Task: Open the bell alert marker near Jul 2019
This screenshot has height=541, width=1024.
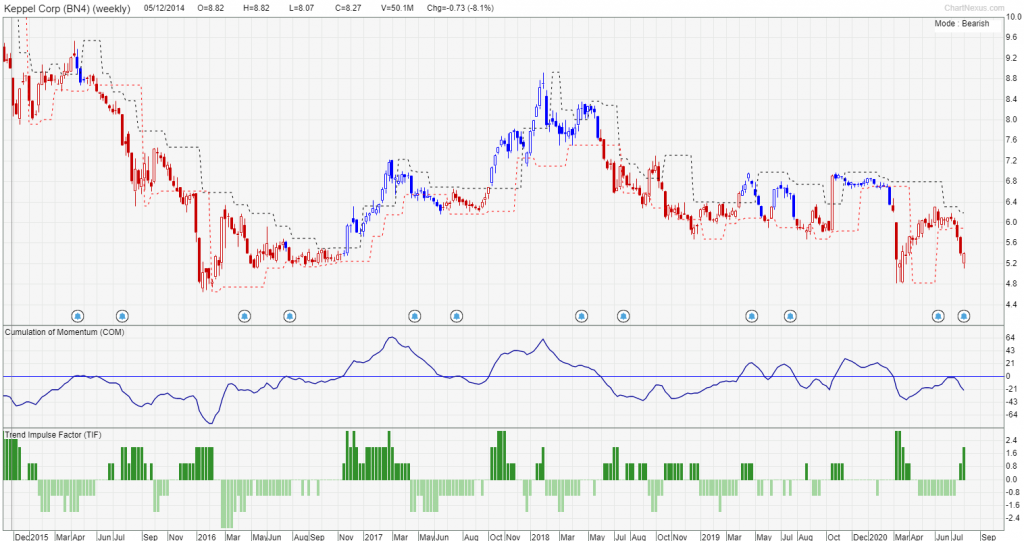Action: [790, 316]
